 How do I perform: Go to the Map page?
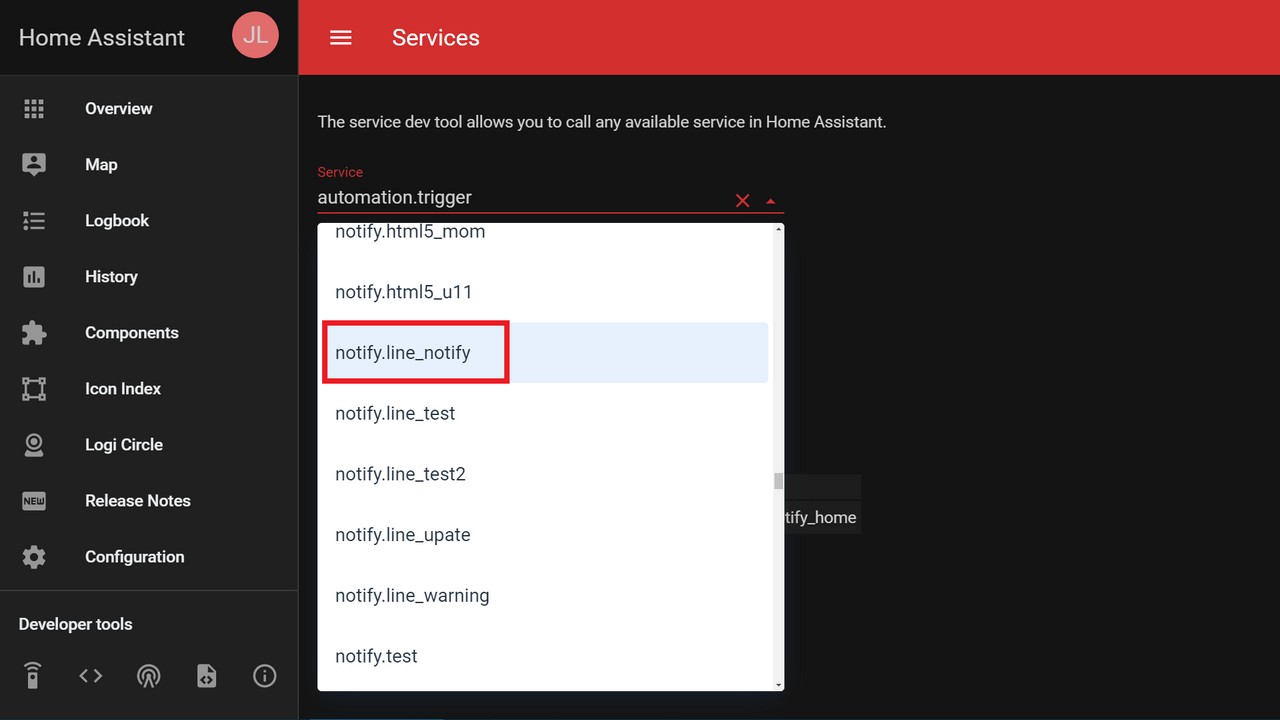coord(101,165)
